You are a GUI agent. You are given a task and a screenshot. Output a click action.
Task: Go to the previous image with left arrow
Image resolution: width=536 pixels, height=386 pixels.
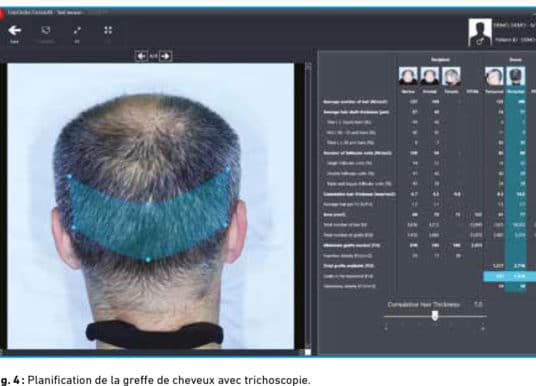(142, 56)
